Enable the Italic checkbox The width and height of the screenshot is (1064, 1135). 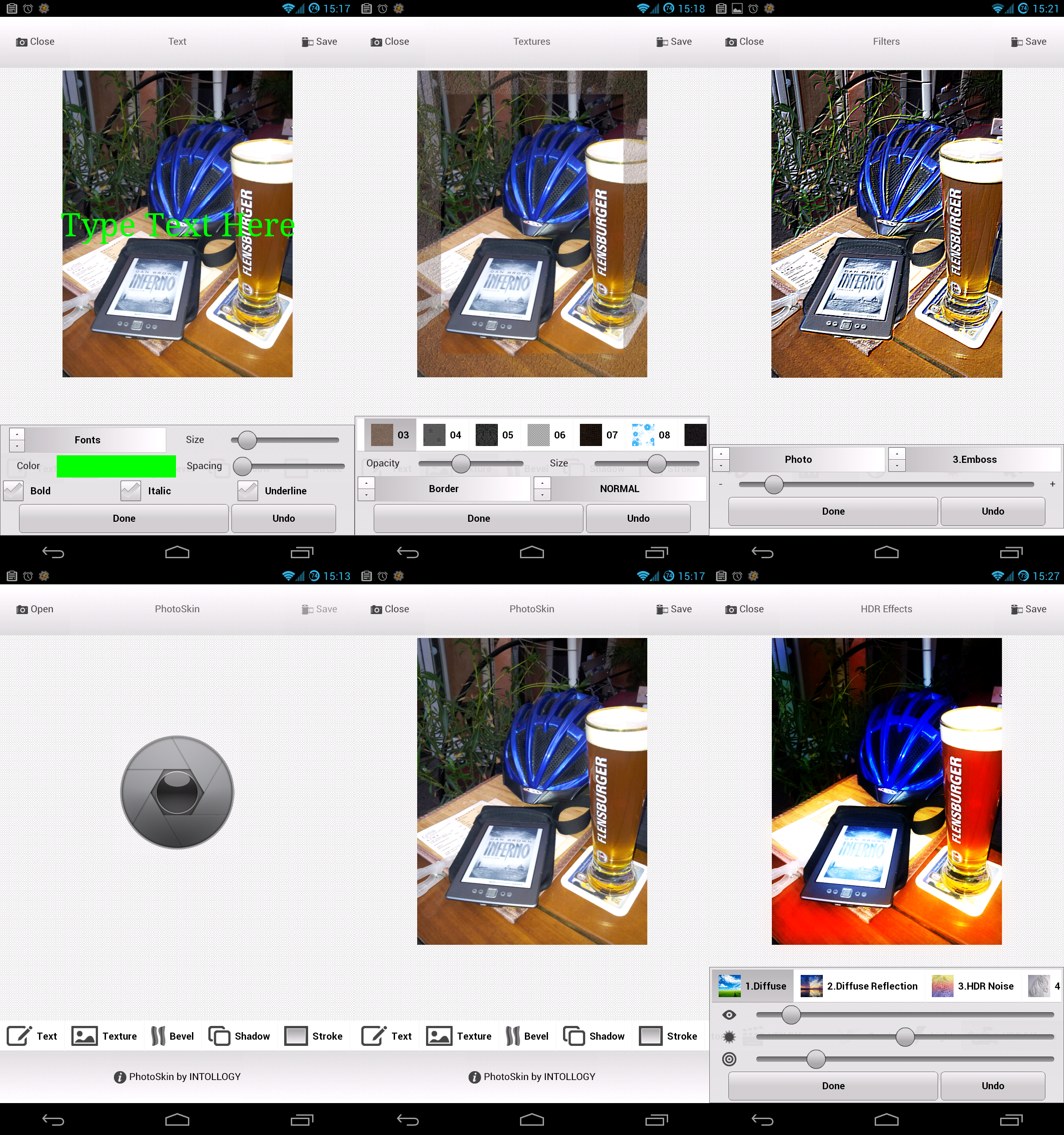tap(131, 490)
